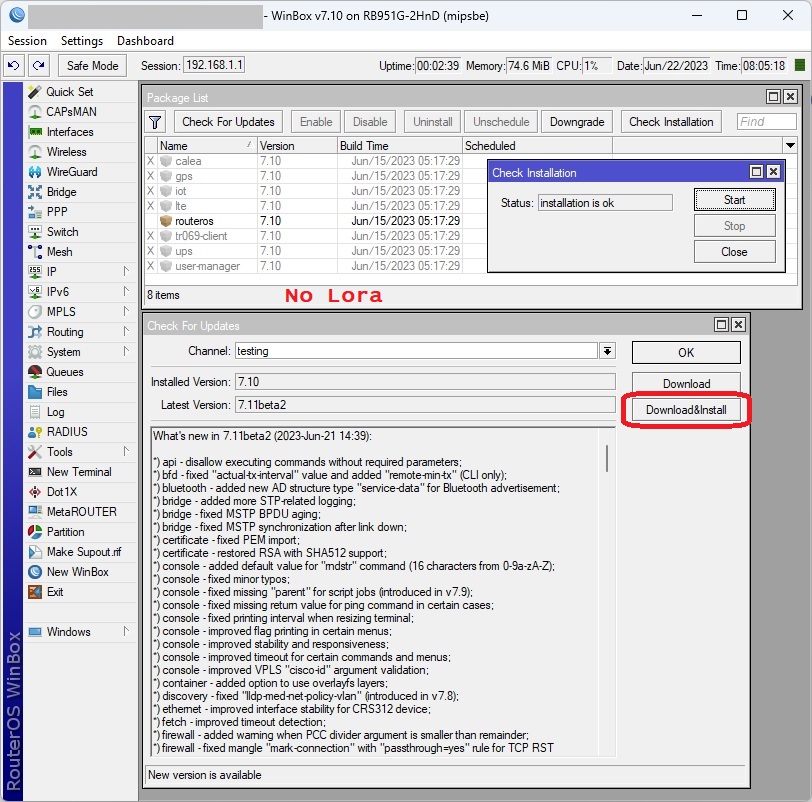Launch New WinBox
This screenshot has width=812, height=802.
tap(78, 572)
